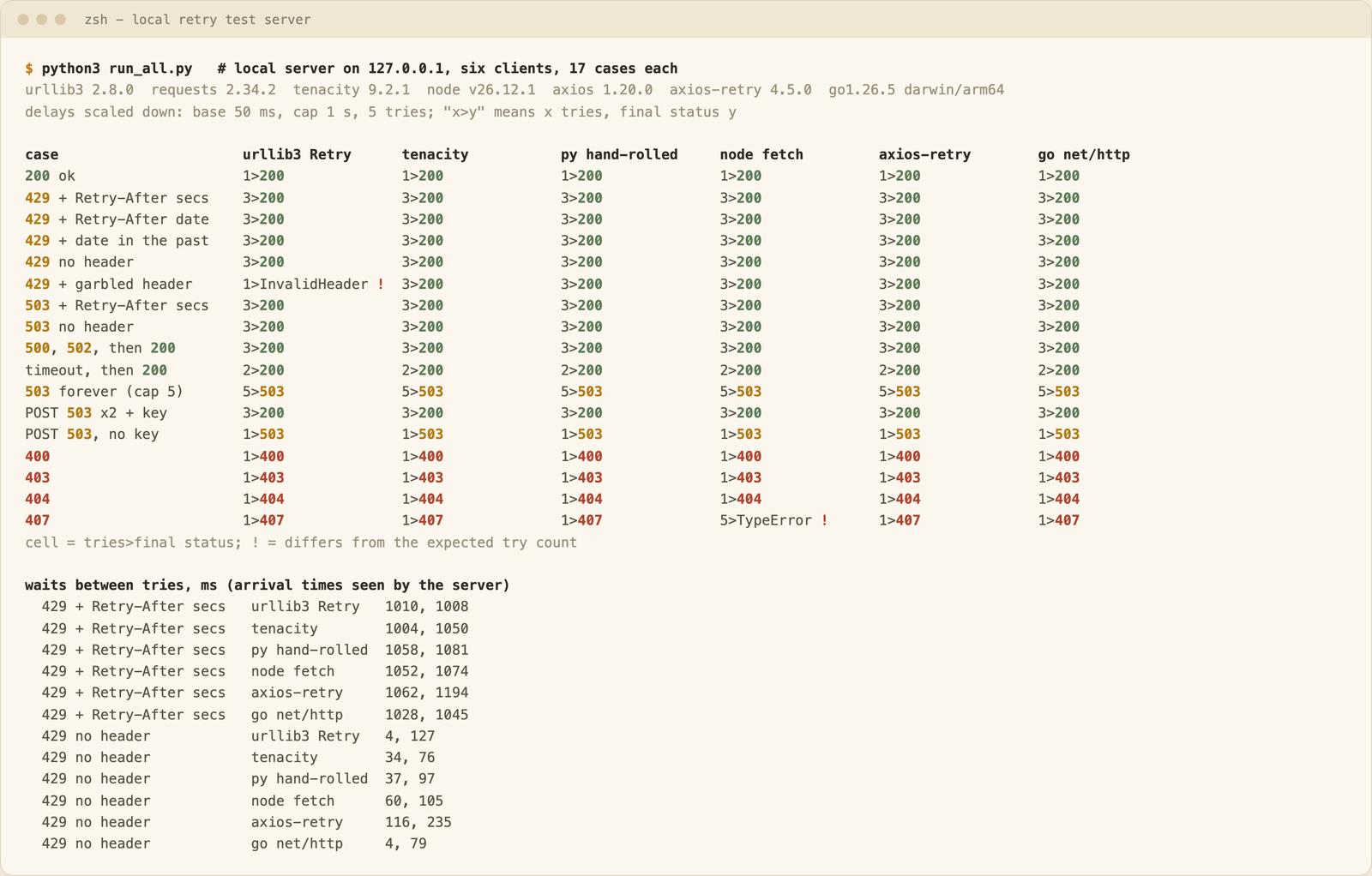Click the 'node fetch' column header
The height and width of the screenshot is (876, 1372).
click(761, 154)
